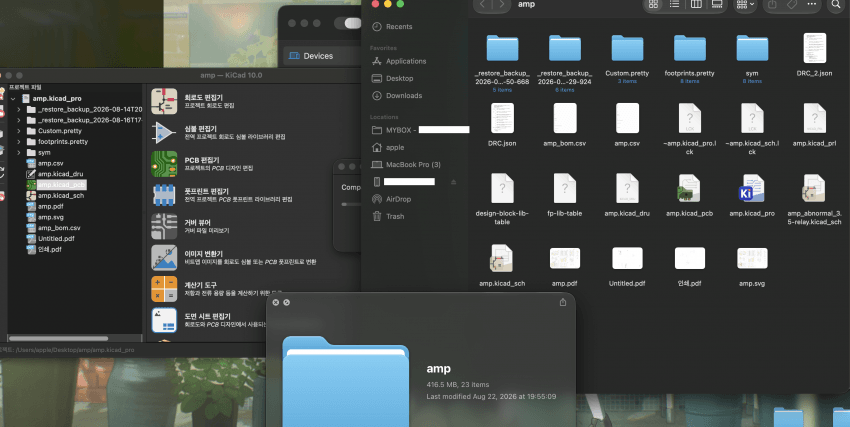Select MacBook Pro (3) in Finder sidebar

(x=413, y=165)
